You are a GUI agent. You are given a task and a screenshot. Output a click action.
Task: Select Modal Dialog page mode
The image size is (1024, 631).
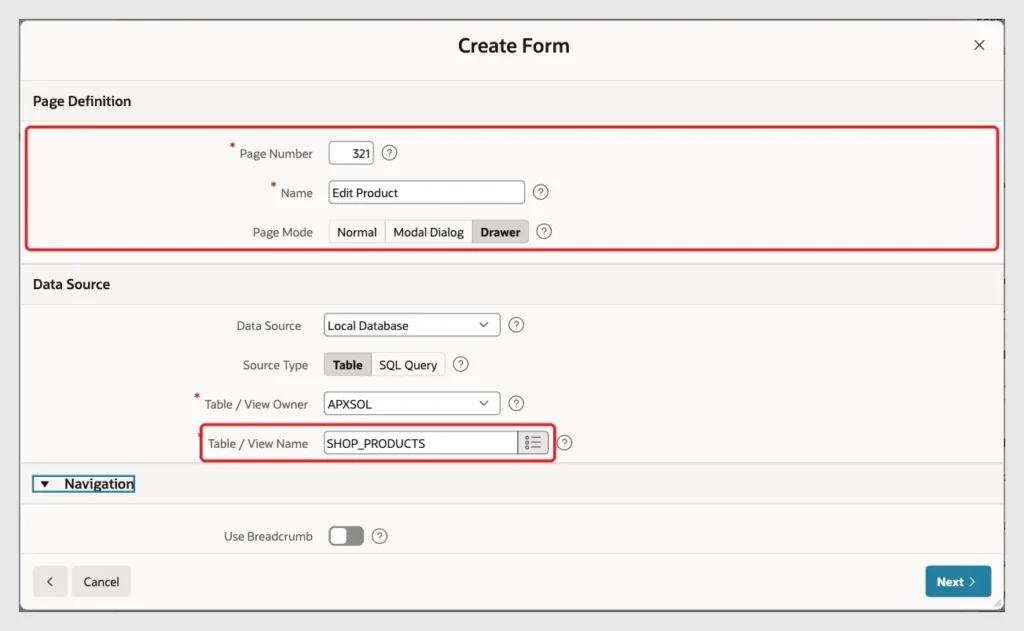coord(428,232)
